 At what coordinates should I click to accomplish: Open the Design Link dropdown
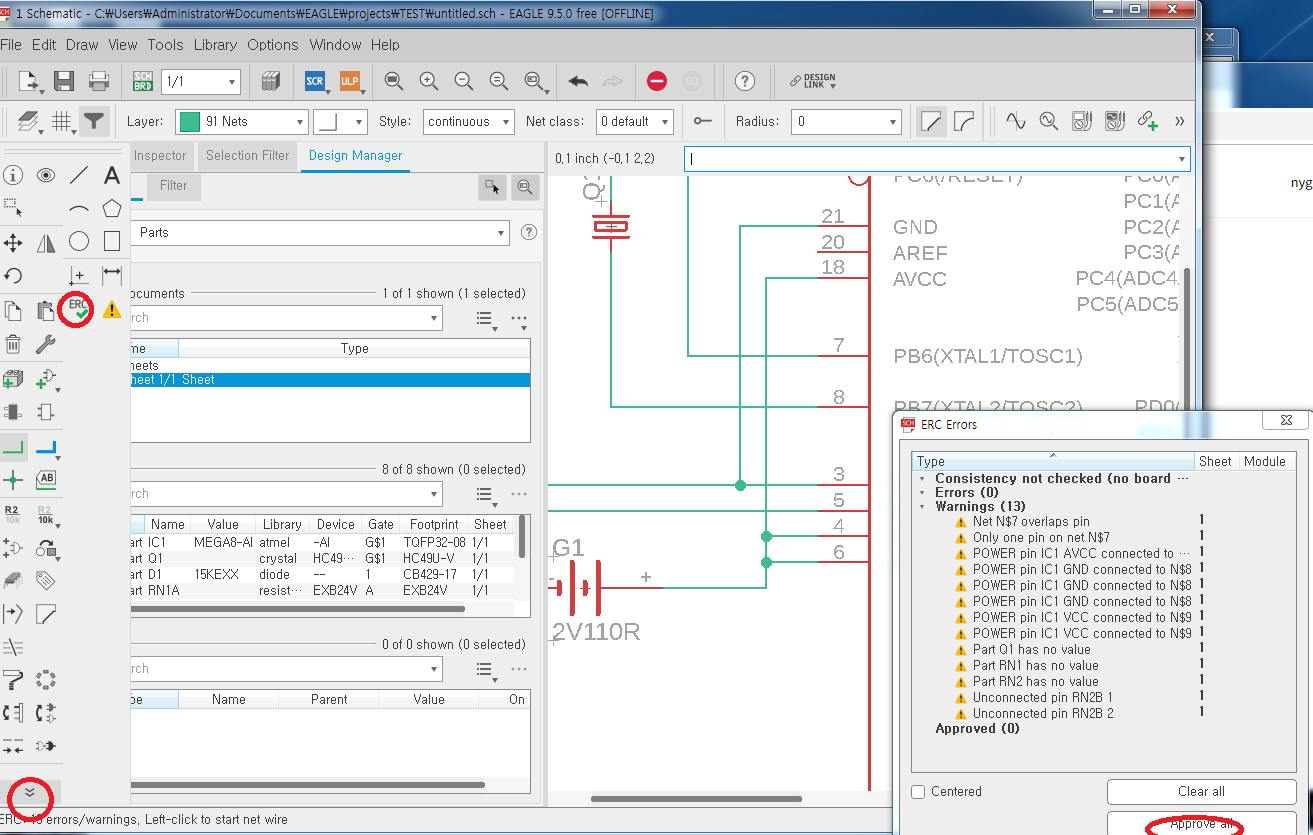coord(812,81)
